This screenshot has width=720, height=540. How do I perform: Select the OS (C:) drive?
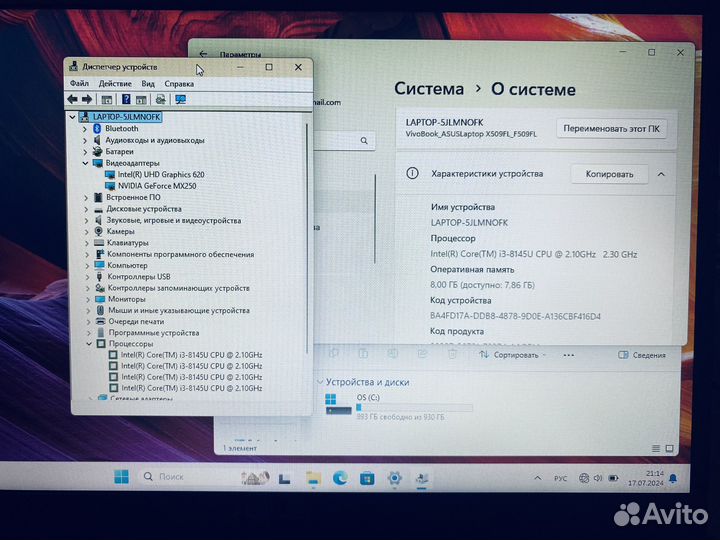399,406
